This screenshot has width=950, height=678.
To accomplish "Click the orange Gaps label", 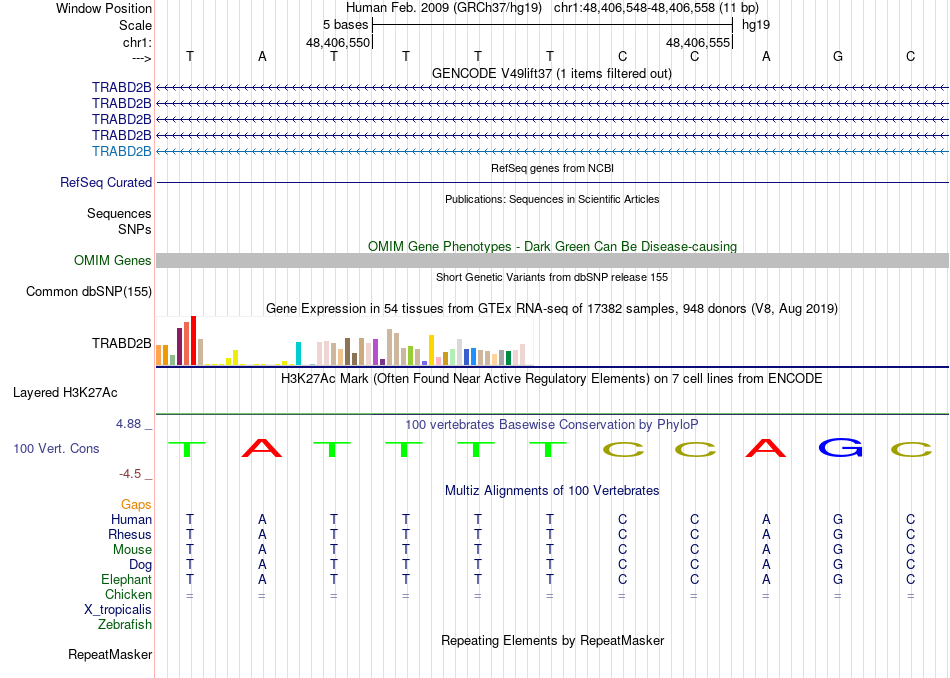I will [136, 505].
